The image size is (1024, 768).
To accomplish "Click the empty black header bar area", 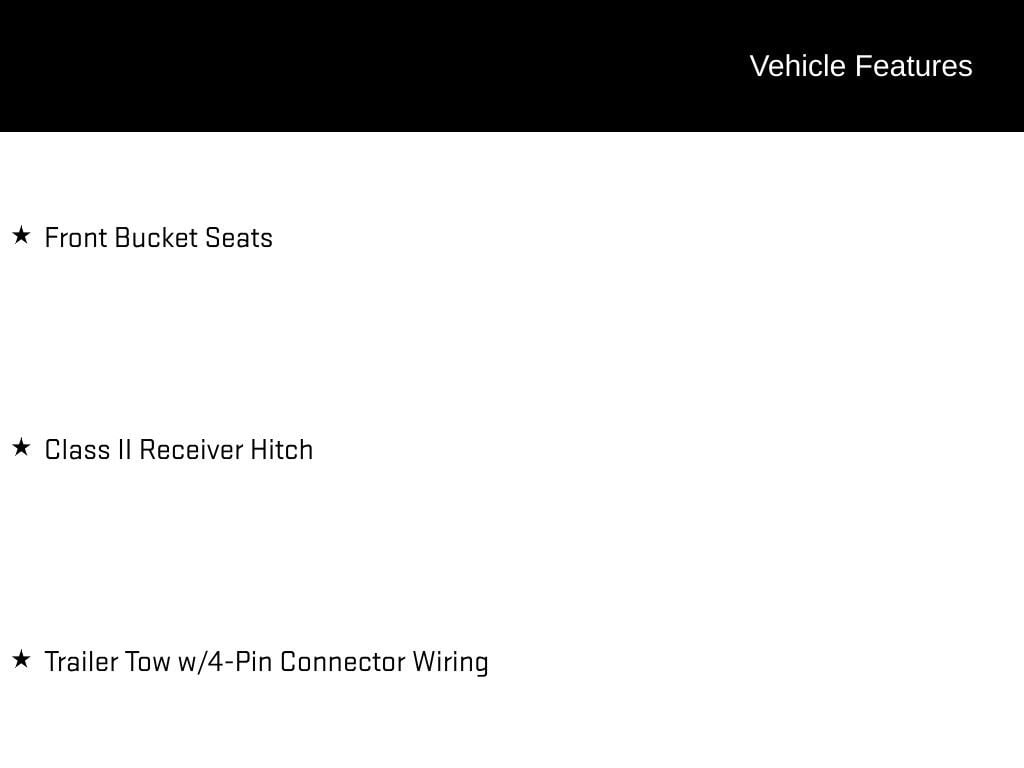I will click(350, 66).
